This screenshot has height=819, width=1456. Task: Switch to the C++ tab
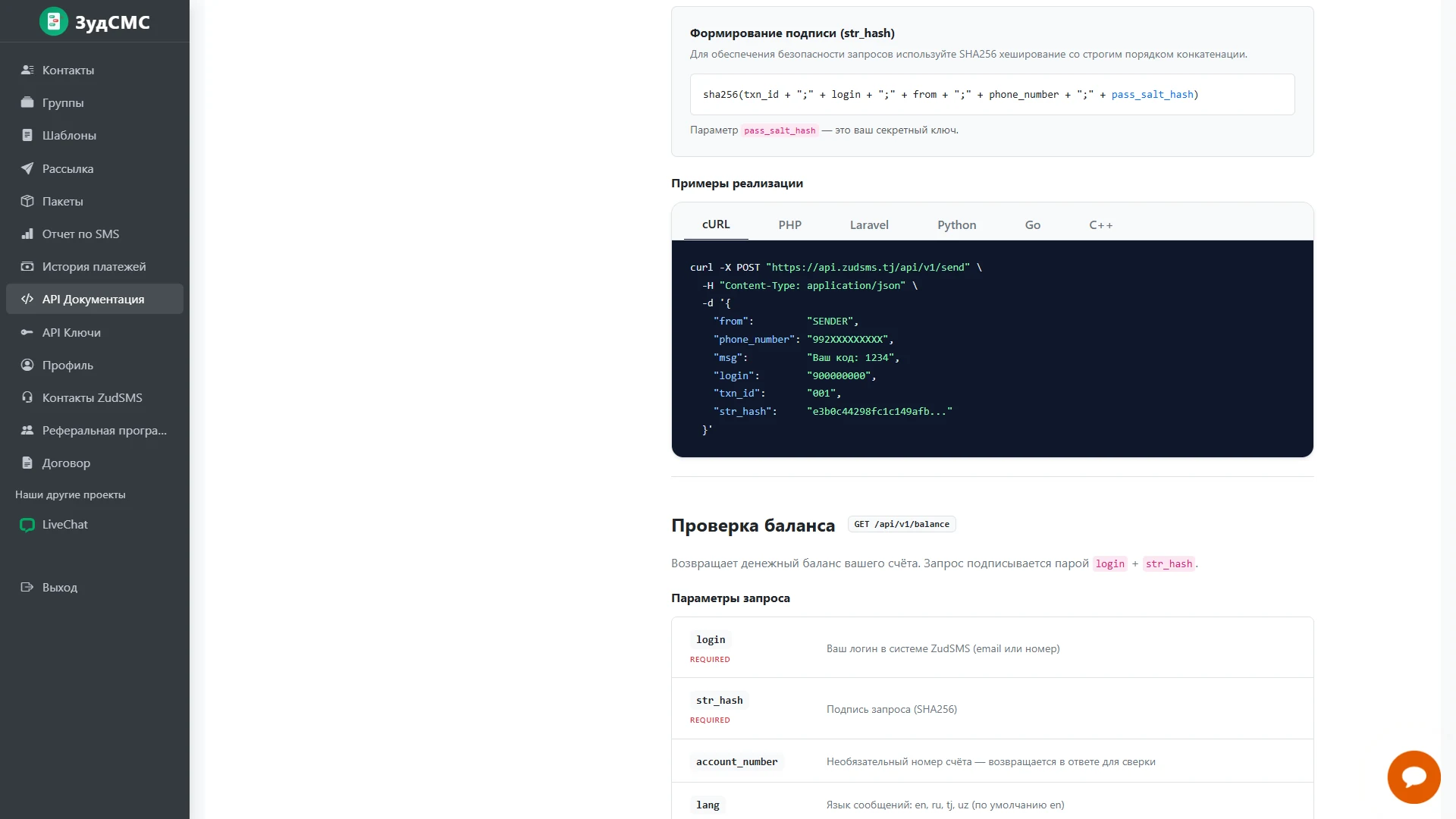click(x=1100, y=224)
